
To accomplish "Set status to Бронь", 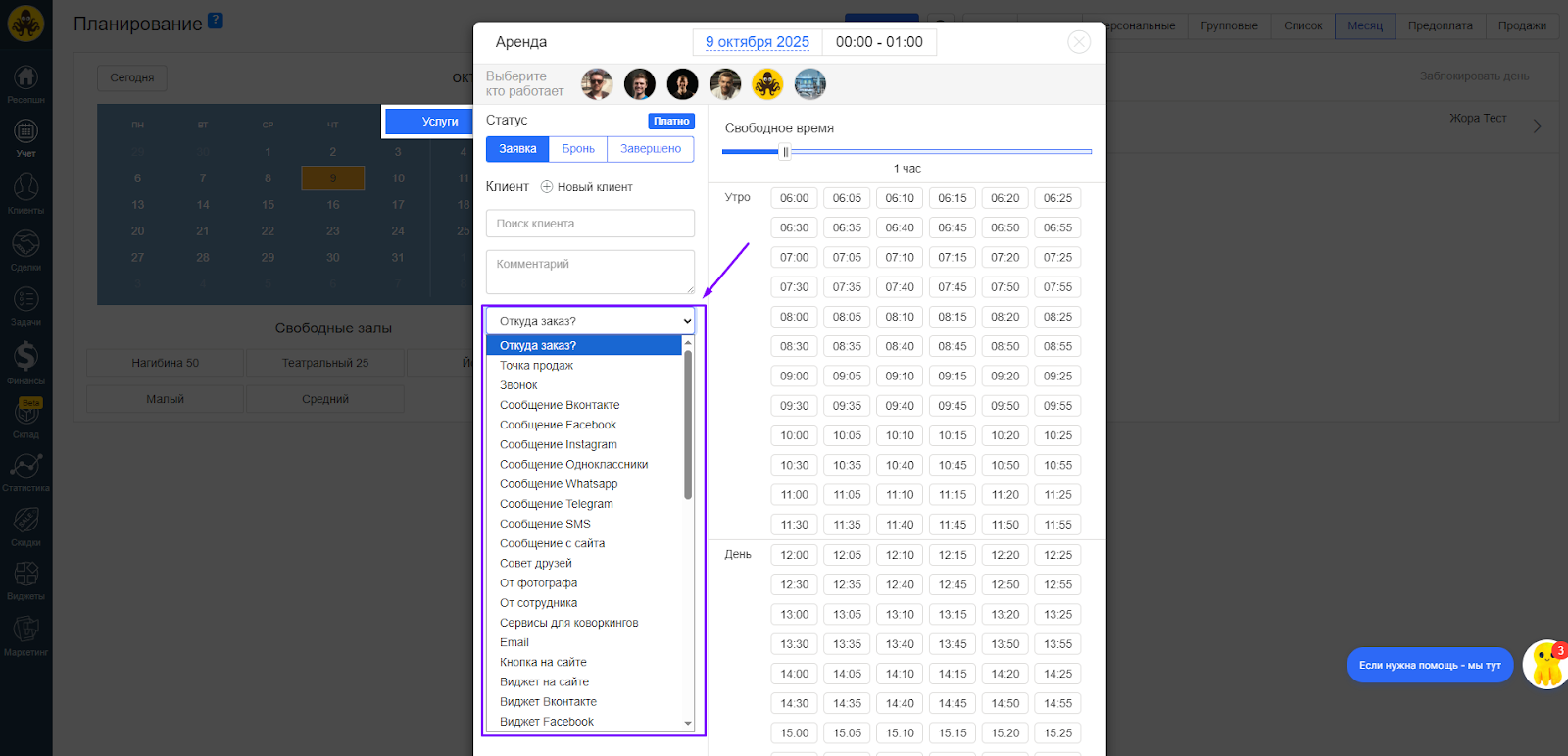I will 578,149.
